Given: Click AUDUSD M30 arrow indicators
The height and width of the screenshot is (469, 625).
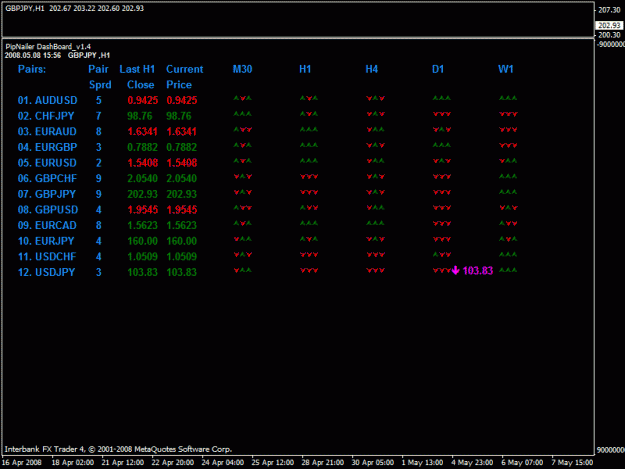Looking at the screenshot, I should click(x=242, y=98).
